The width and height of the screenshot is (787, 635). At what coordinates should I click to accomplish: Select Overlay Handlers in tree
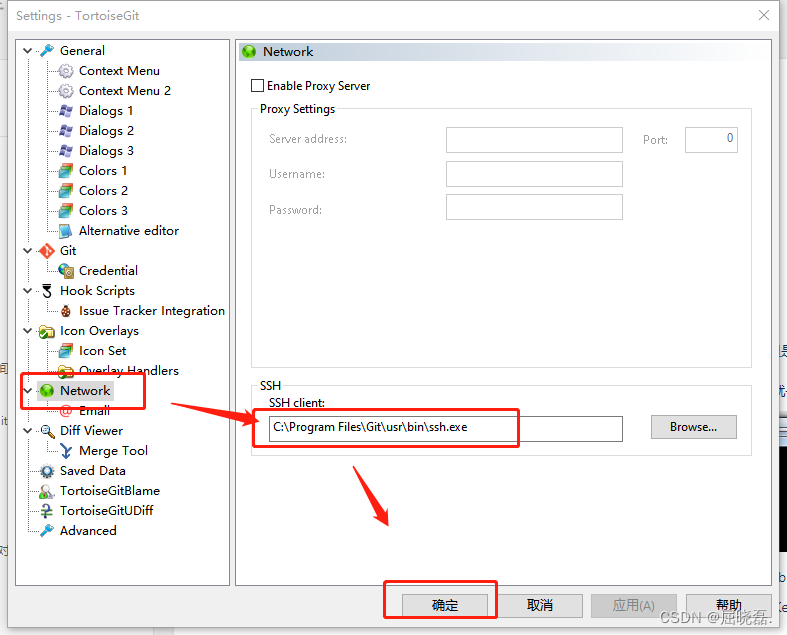(x=129, y=370)
